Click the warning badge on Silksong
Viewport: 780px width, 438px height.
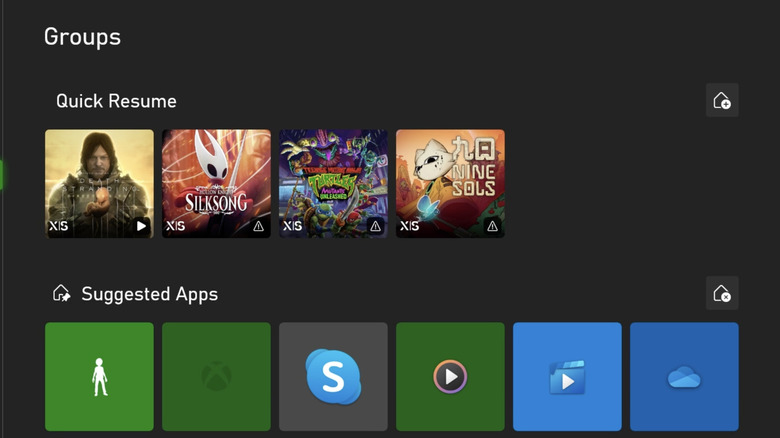coord(258,226)
